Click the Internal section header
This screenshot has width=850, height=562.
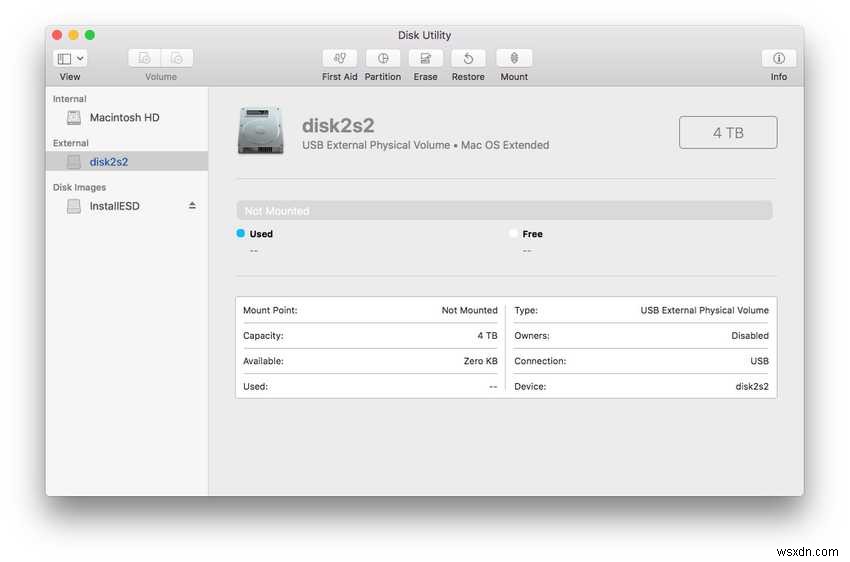pyautogui.click(x=69, y=99)
